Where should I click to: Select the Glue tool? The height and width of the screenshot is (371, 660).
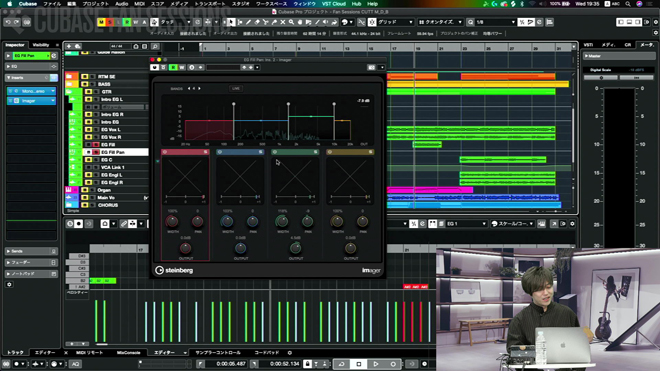point(274,22)
